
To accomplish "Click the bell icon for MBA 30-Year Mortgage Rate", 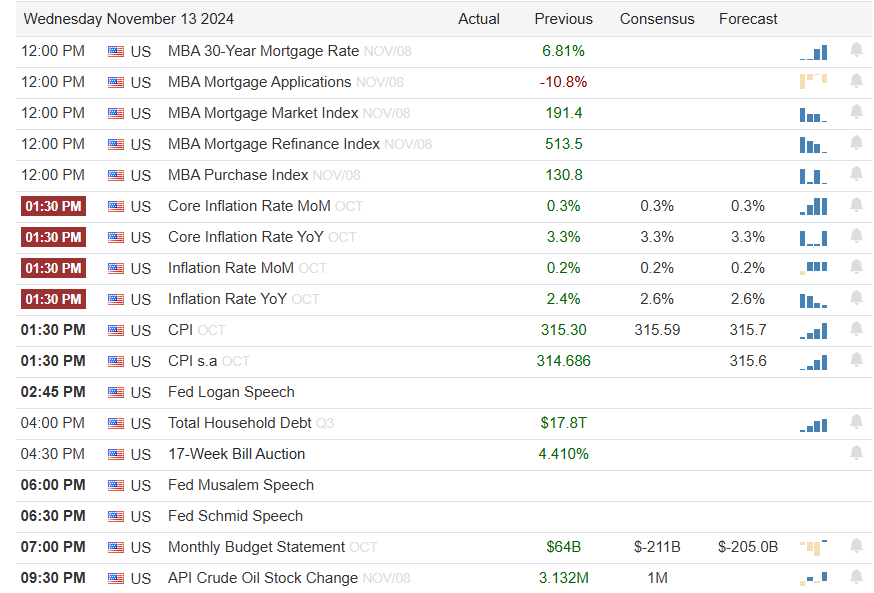I will (856, 50).
